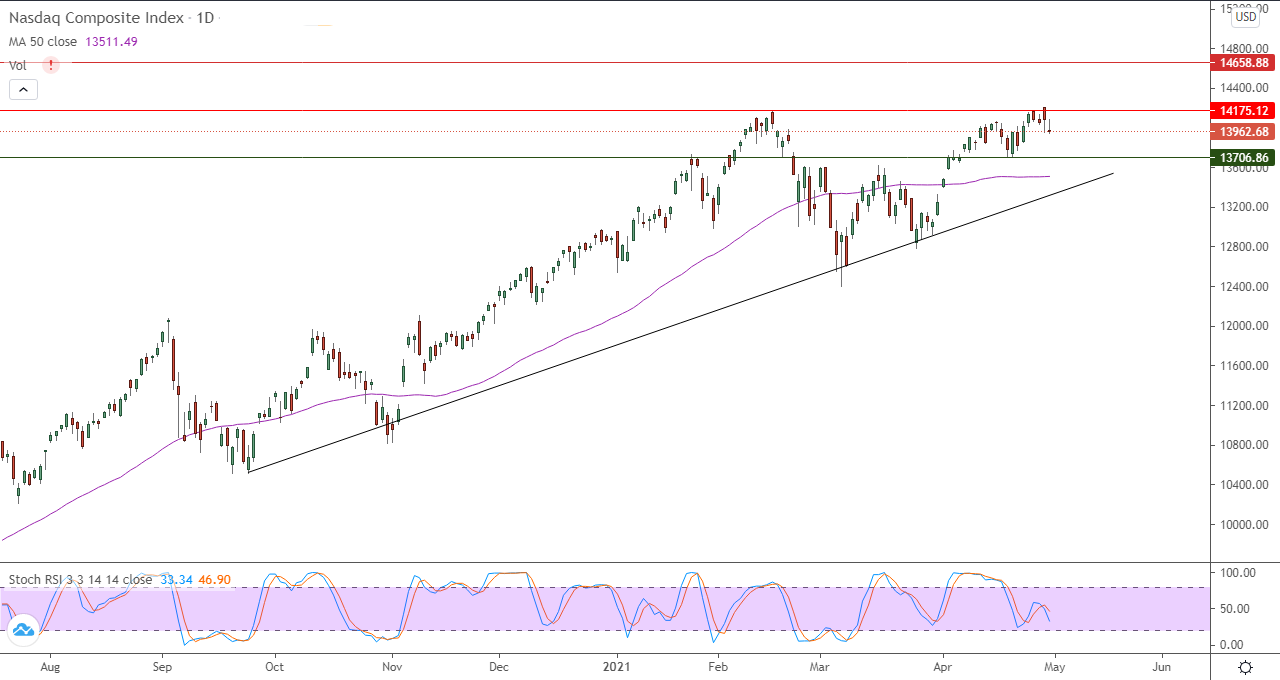The image size is (1280, 680).
Task: Select the Stoch RSI indicator legend
Action: click(80, 579)
